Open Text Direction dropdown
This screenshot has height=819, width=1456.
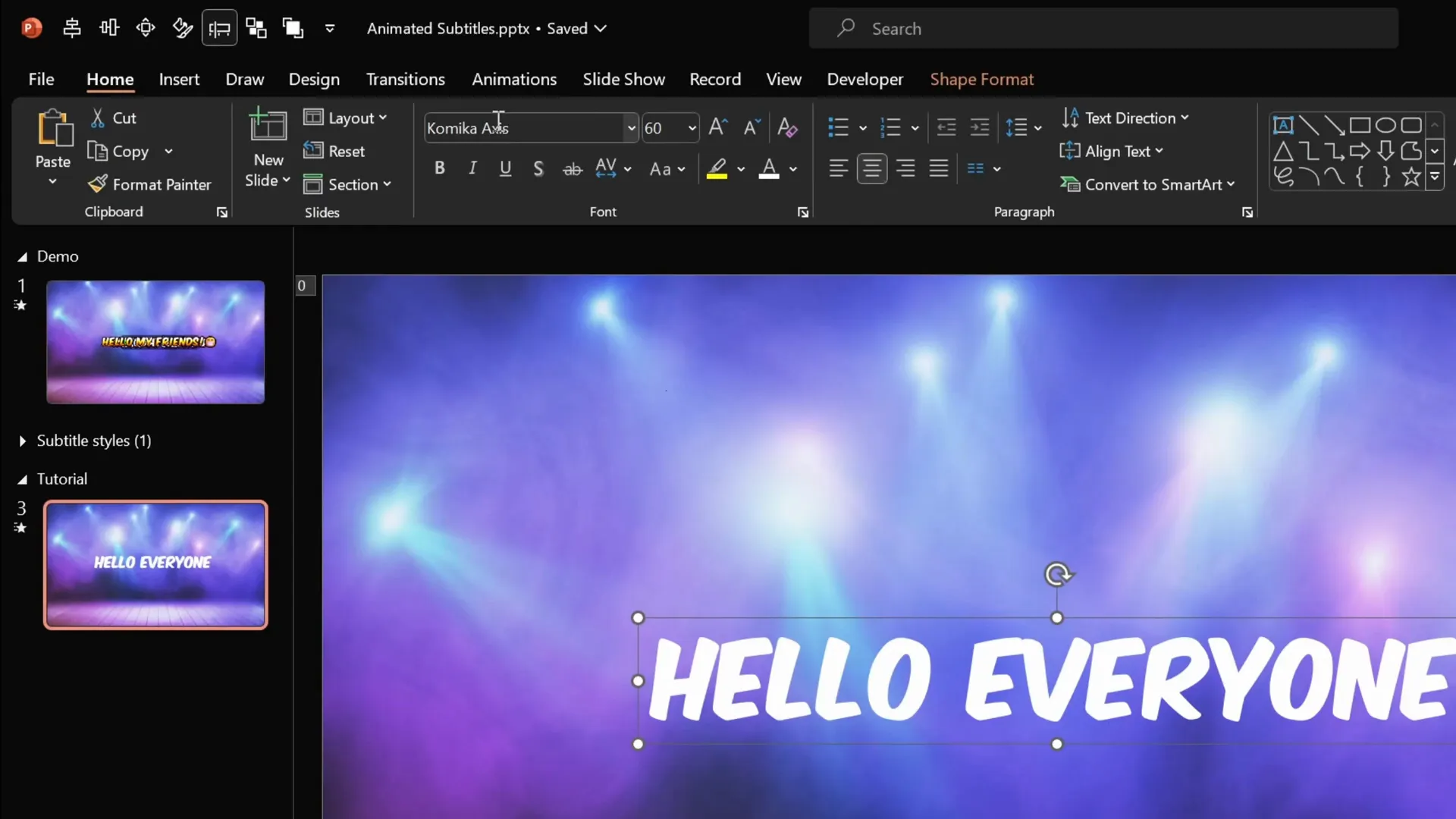pos(1125,118)
